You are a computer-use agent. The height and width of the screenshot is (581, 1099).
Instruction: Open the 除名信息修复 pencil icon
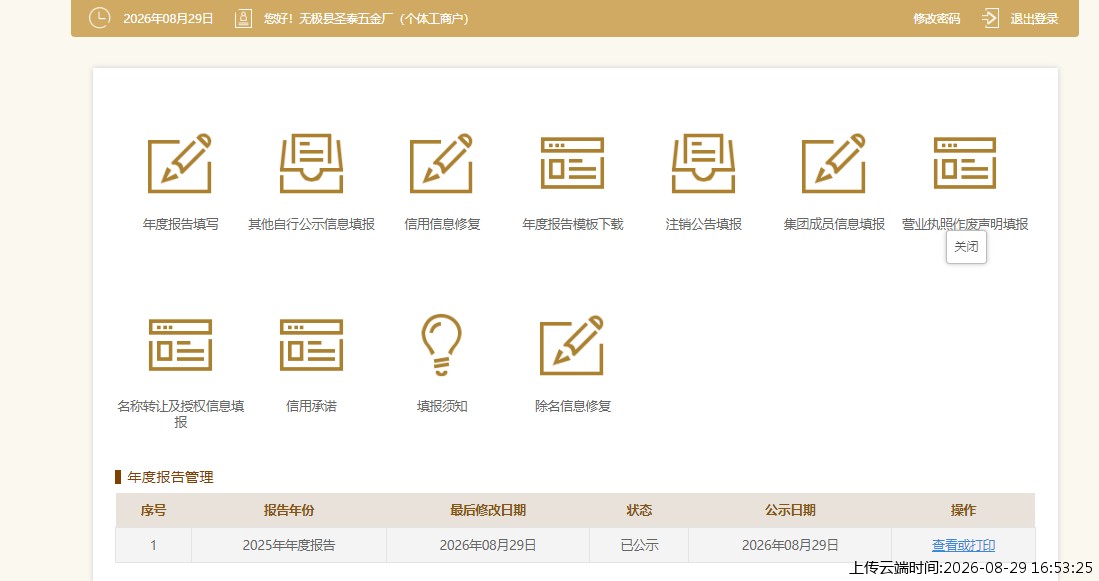572,345
